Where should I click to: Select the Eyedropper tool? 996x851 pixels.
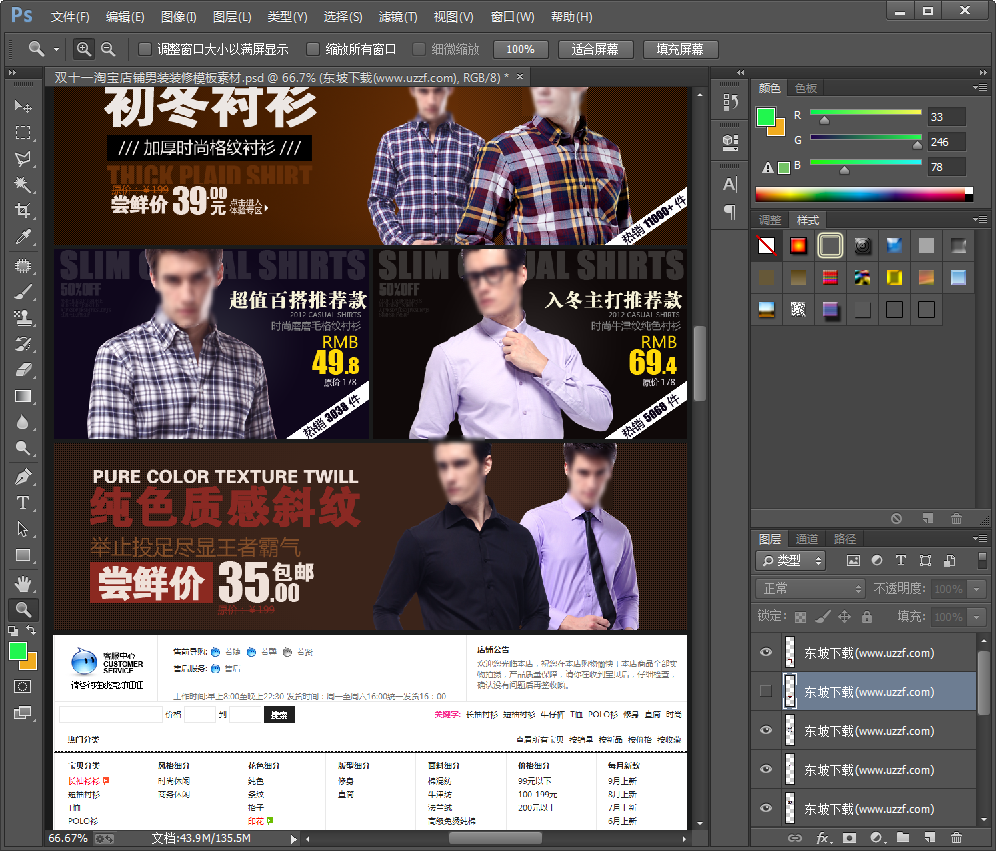pyautogui.click(x=22, y=237)
